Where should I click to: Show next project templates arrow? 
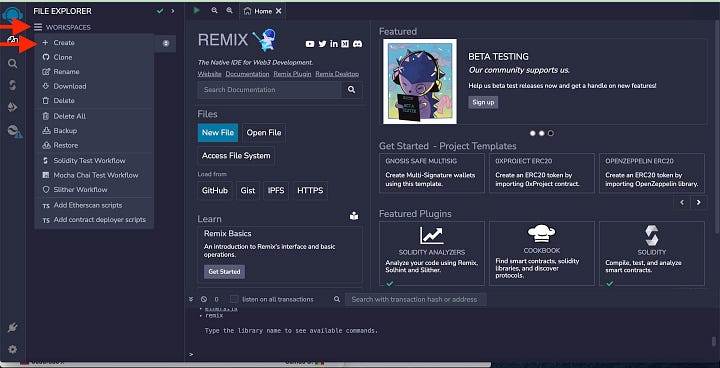(x=699, y=202)
